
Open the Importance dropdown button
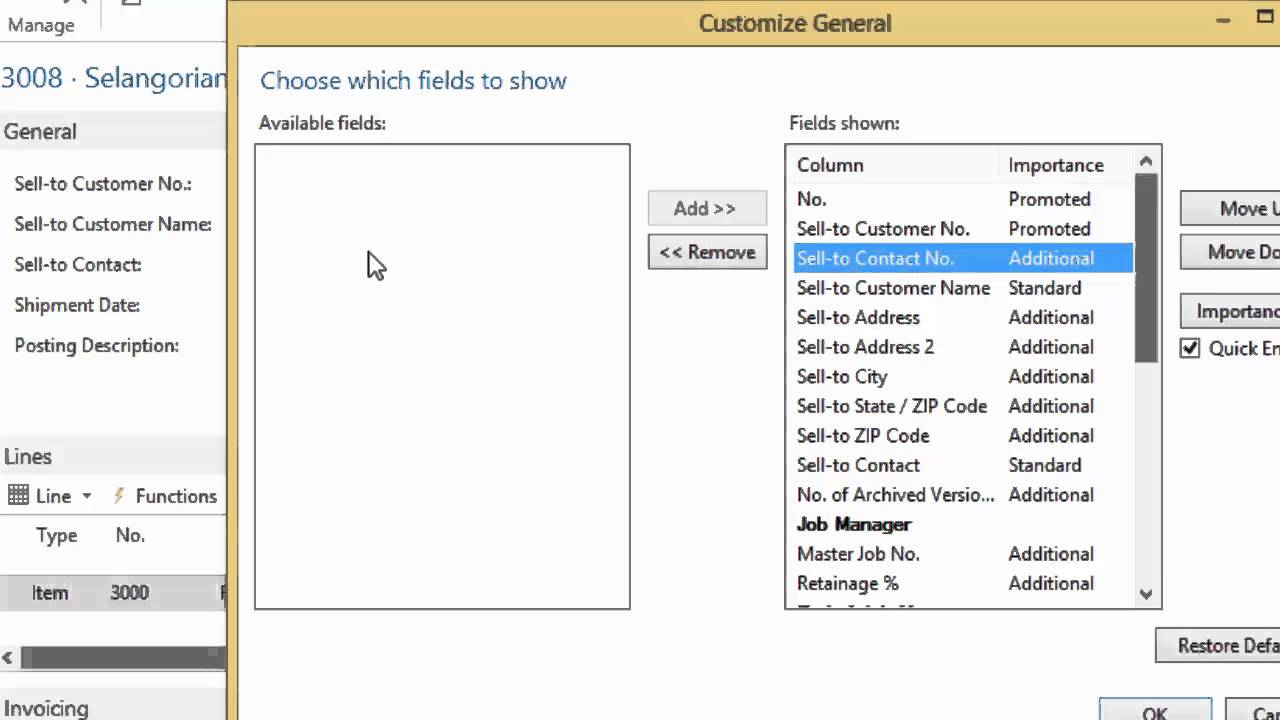click(1230, 311)
